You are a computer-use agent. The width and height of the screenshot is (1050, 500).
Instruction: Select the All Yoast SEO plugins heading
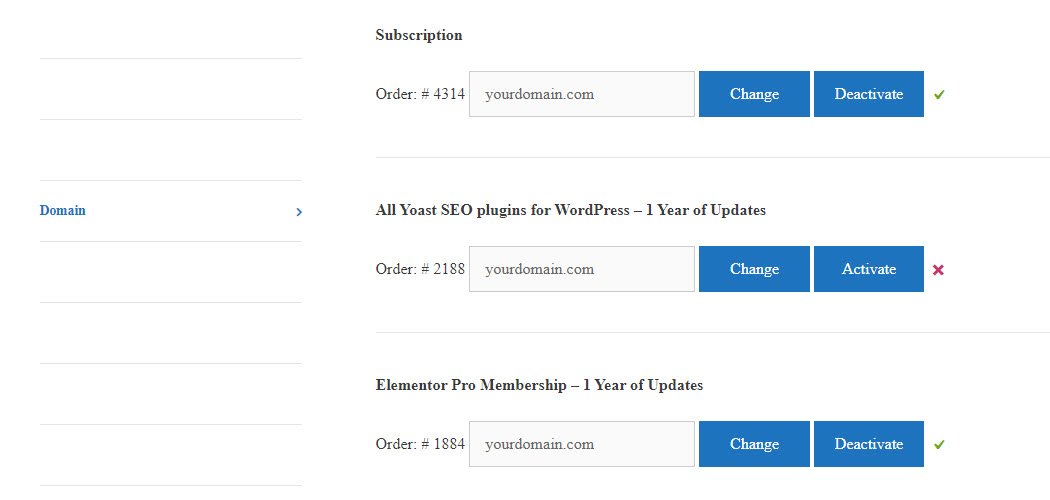tap(571, 210)
